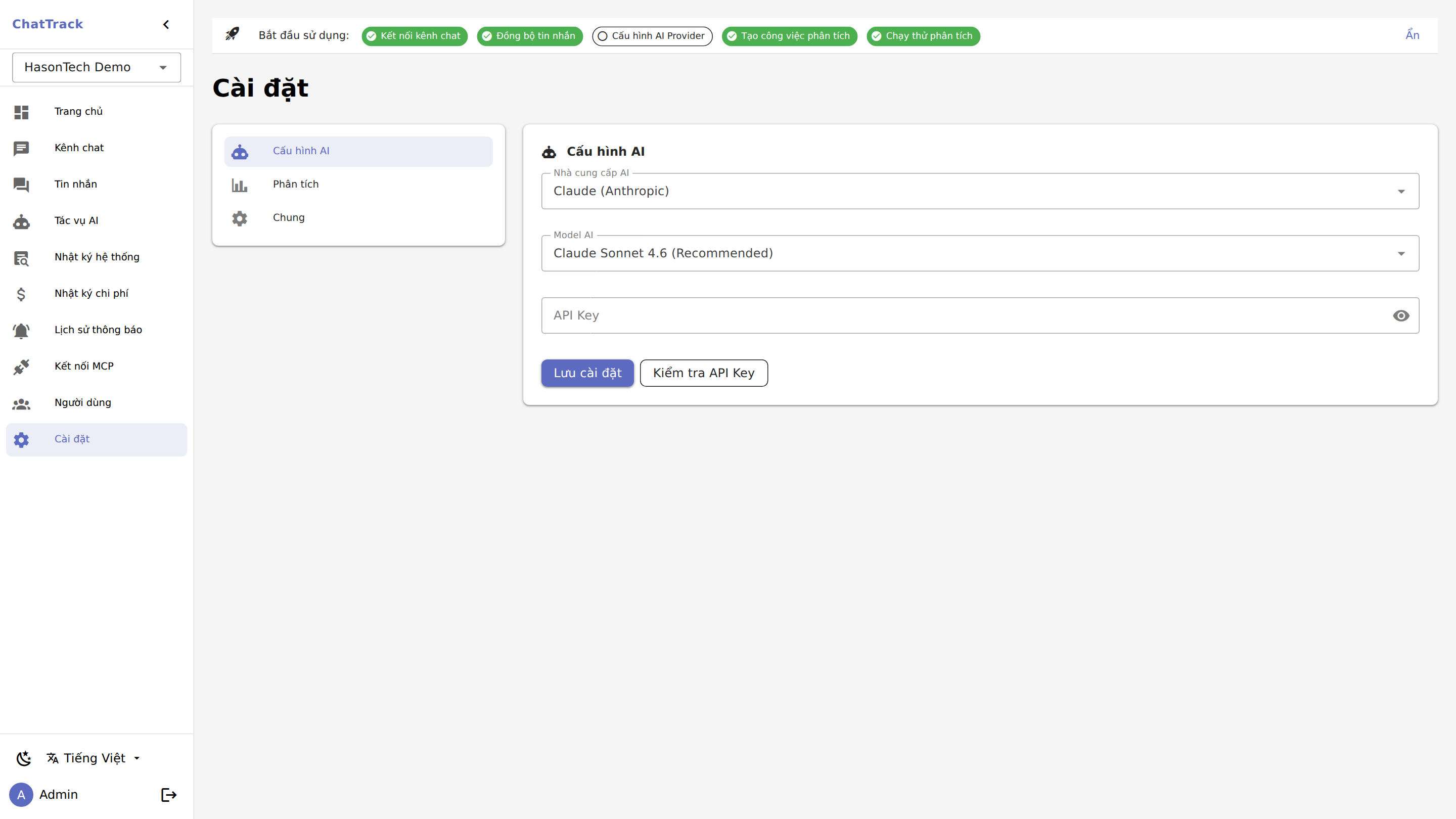1456x819 pixels.
Task: Click the Trang chủ dashboard icon
Action: (x=21, y=112)
